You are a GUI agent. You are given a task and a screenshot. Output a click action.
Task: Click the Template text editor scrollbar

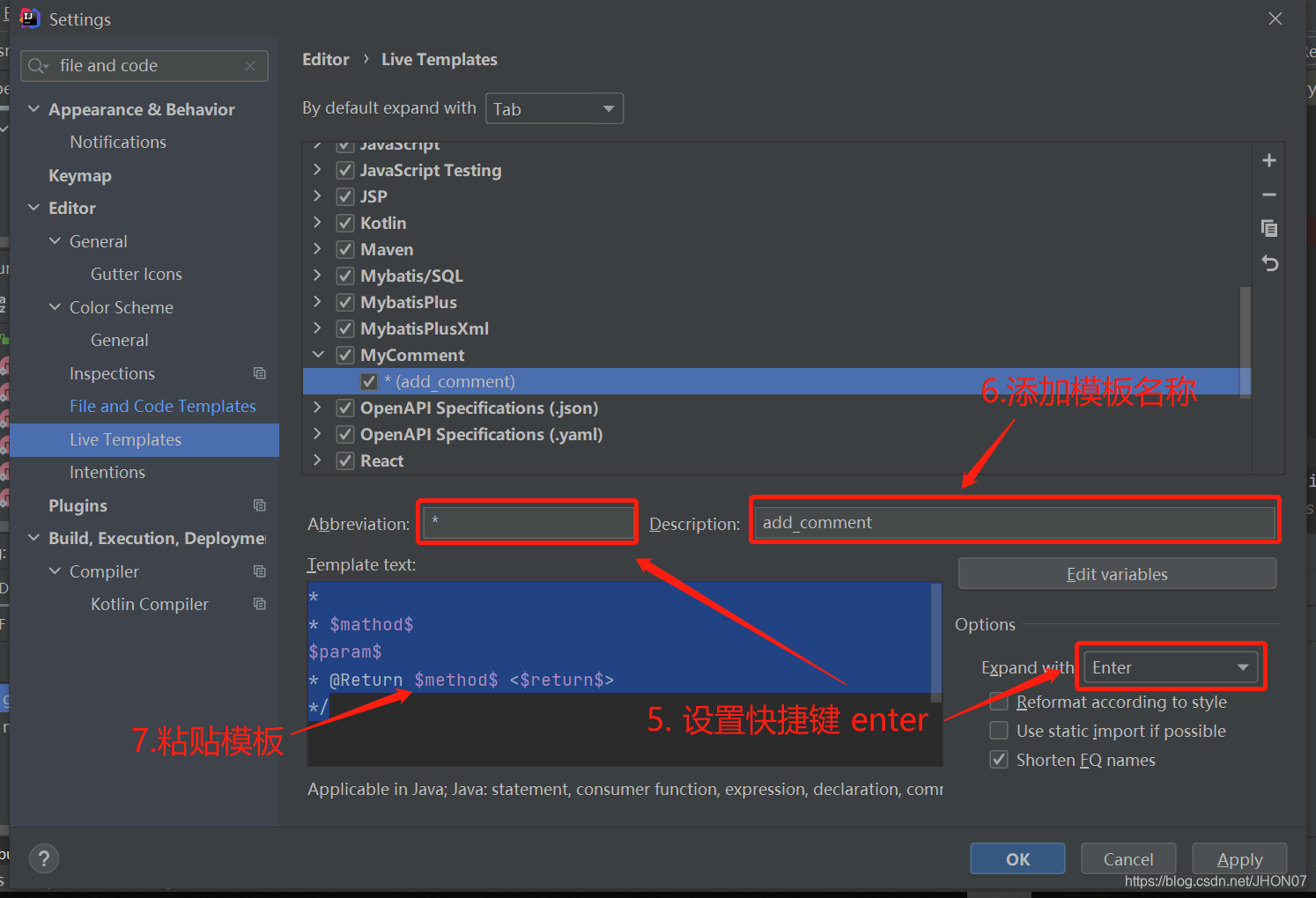click(936, 641)
